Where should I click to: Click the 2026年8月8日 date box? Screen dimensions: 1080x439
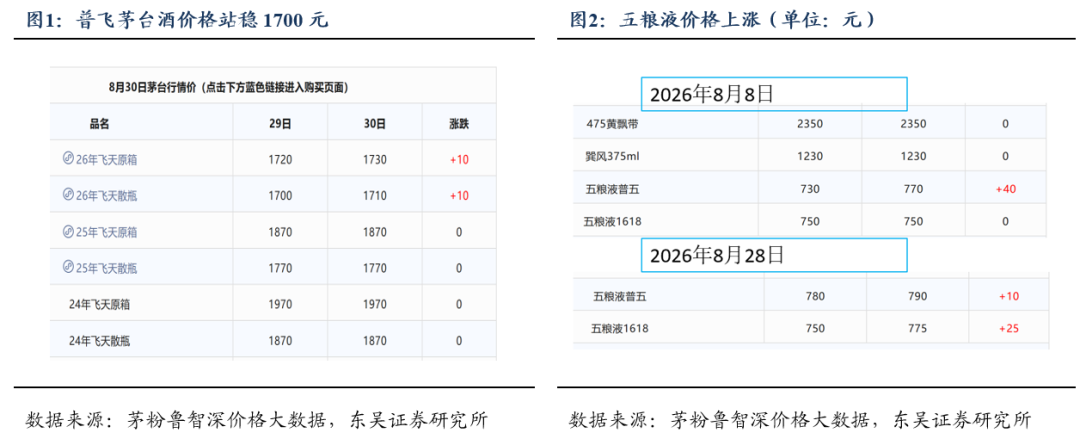[x=774, y=94]
